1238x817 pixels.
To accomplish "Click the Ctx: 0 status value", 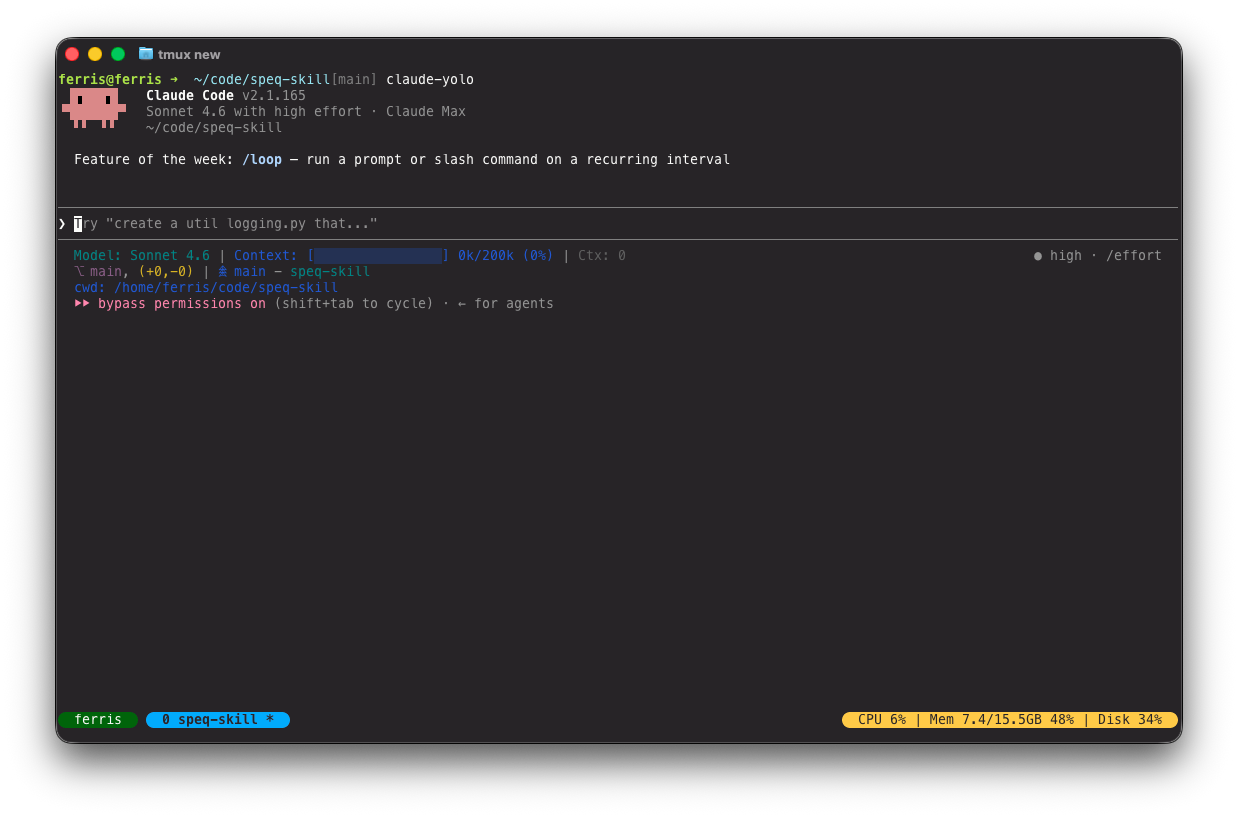I will pos(602,255).
